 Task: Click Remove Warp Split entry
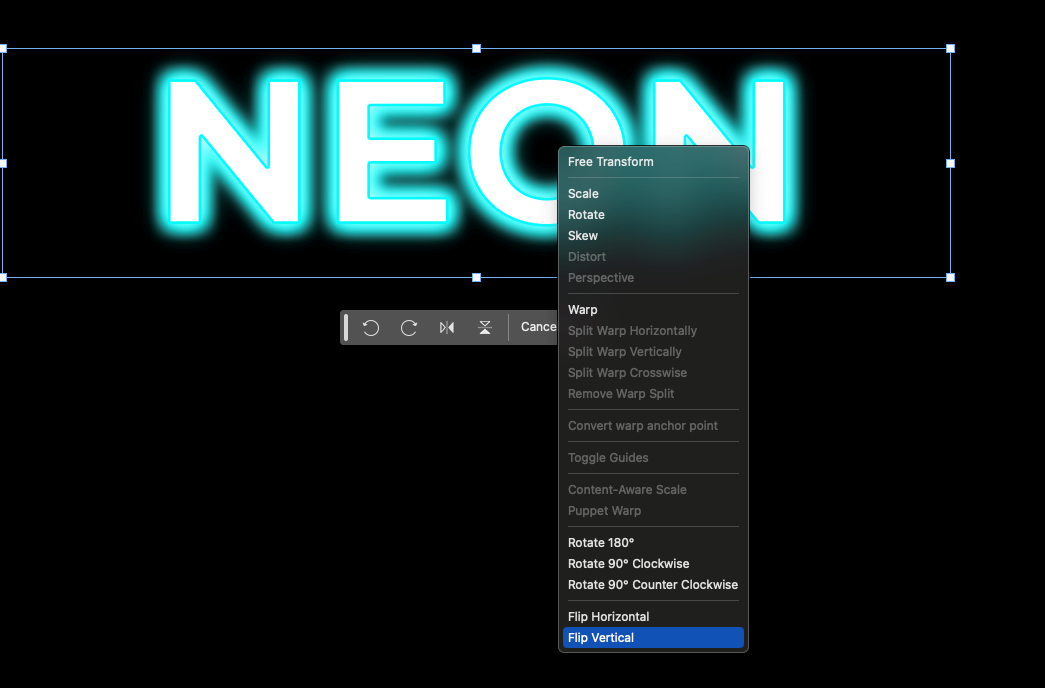(653, 394)
